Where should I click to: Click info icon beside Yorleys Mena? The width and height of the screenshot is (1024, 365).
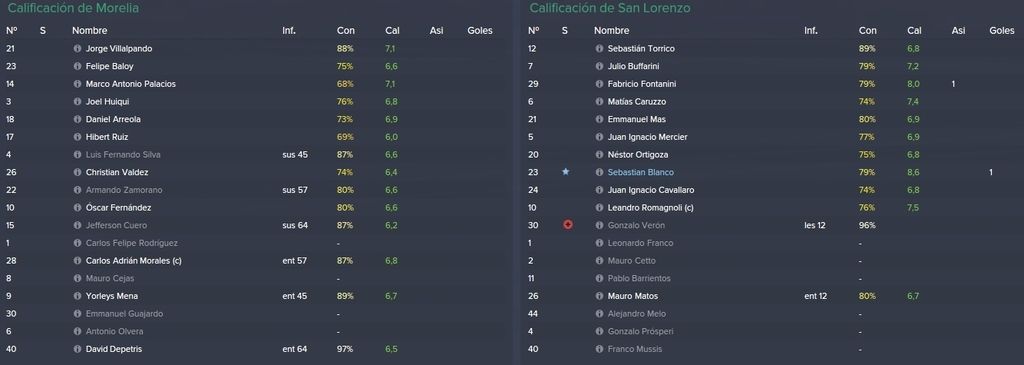pos(77,296)
